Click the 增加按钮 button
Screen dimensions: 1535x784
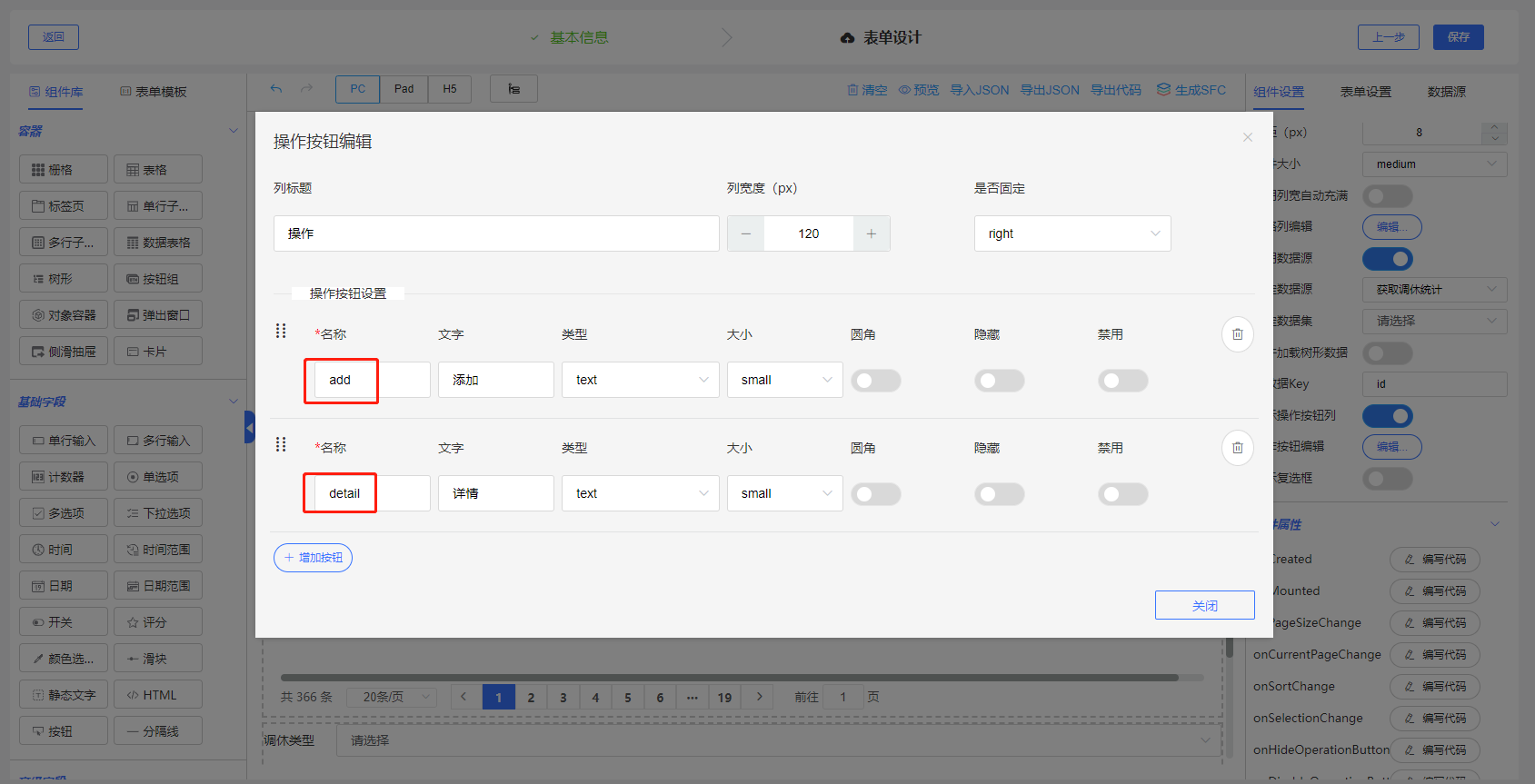tap(313, 558)
